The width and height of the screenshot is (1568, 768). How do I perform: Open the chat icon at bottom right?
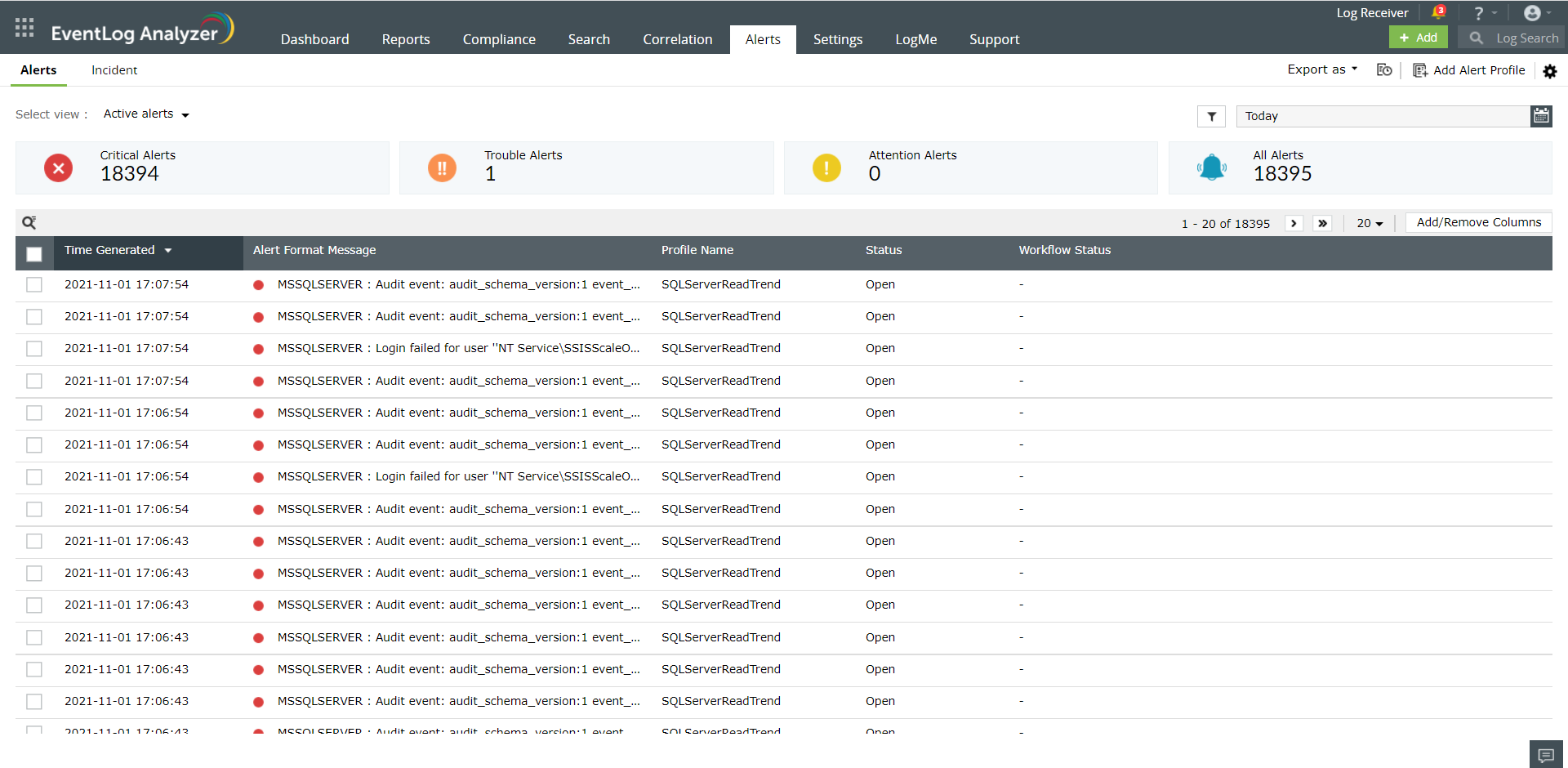point(1545,754)
